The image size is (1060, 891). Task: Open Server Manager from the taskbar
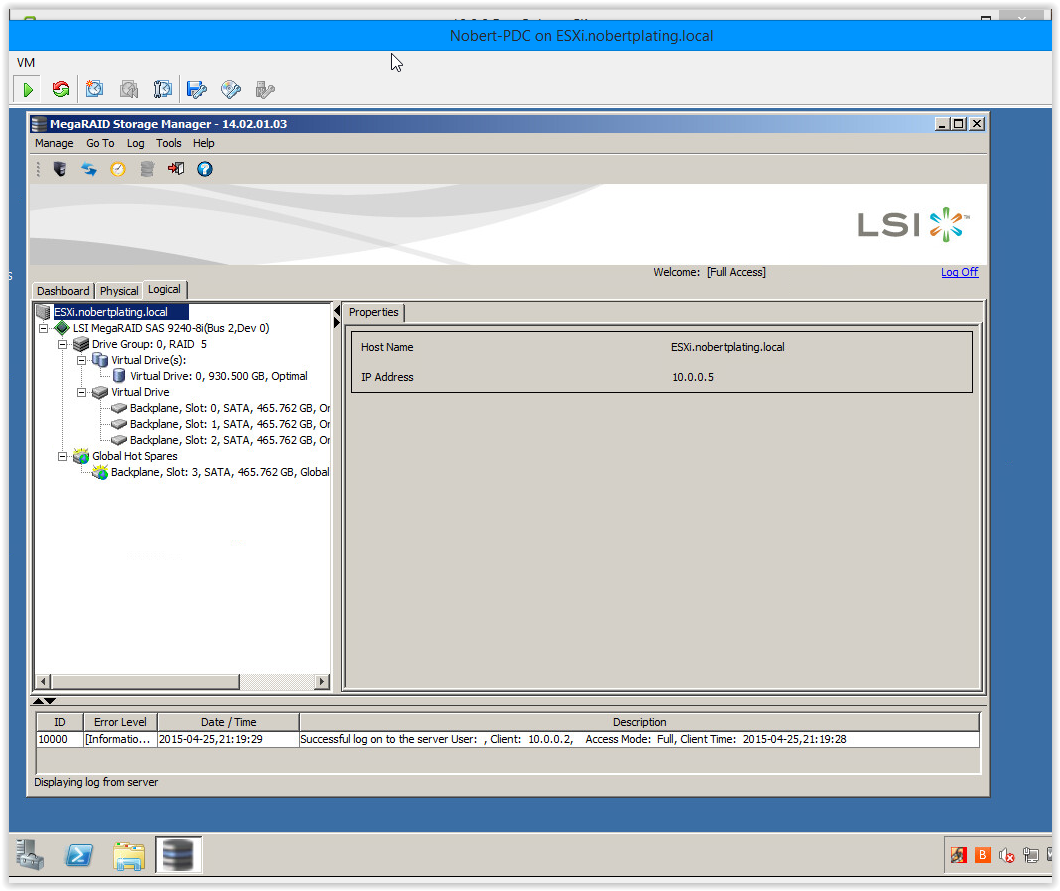tap(30, 855)
